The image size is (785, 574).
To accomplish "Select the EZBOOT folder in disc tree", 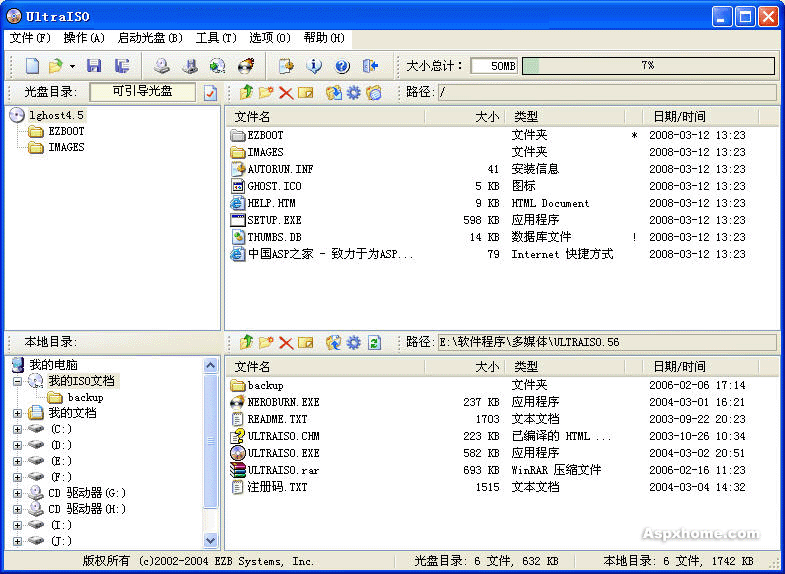I will (x=66, y=131).
